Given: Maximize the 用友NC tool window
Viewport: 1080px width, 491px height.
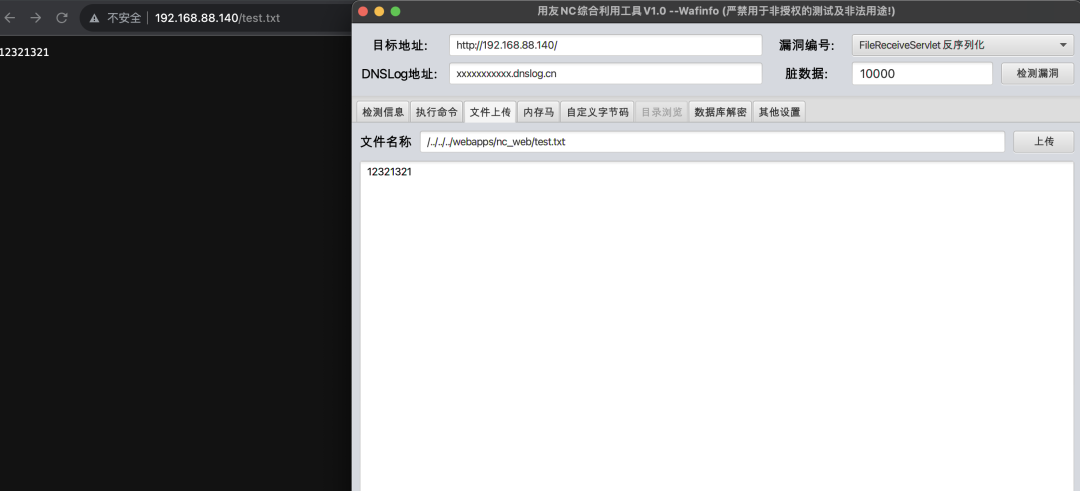Looking at the screenshot, I should click(x=395, y=11).
